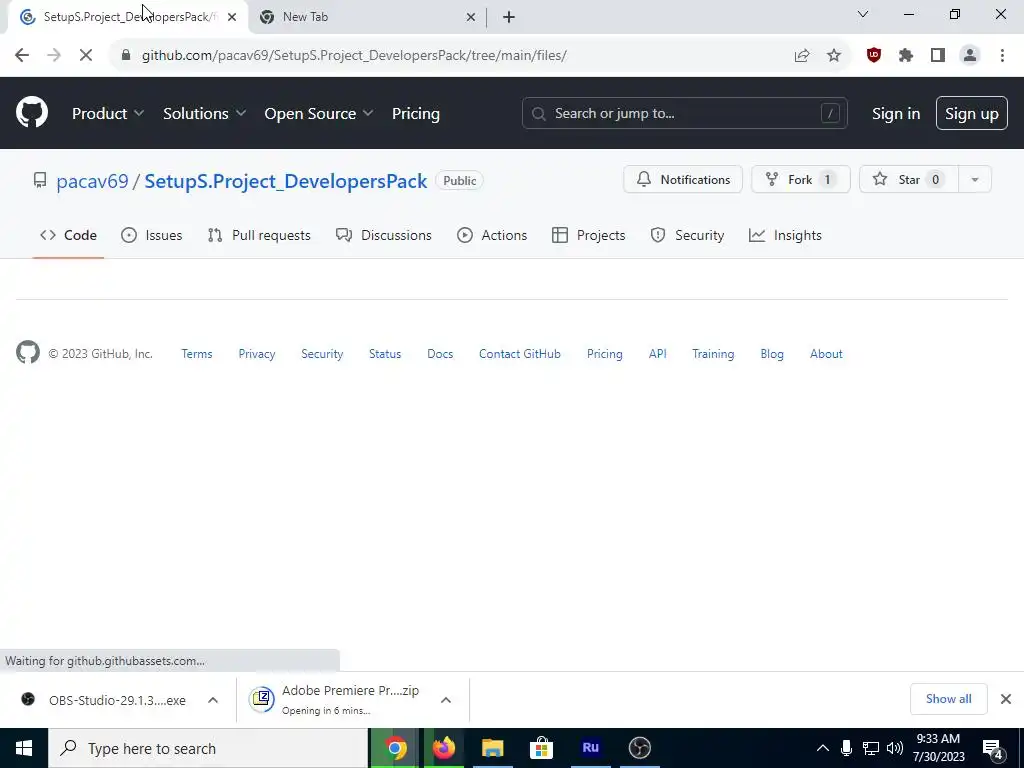Check GitHub Status footer link
The height and width of the screenshot is (768, 1024).
(385, 354)
